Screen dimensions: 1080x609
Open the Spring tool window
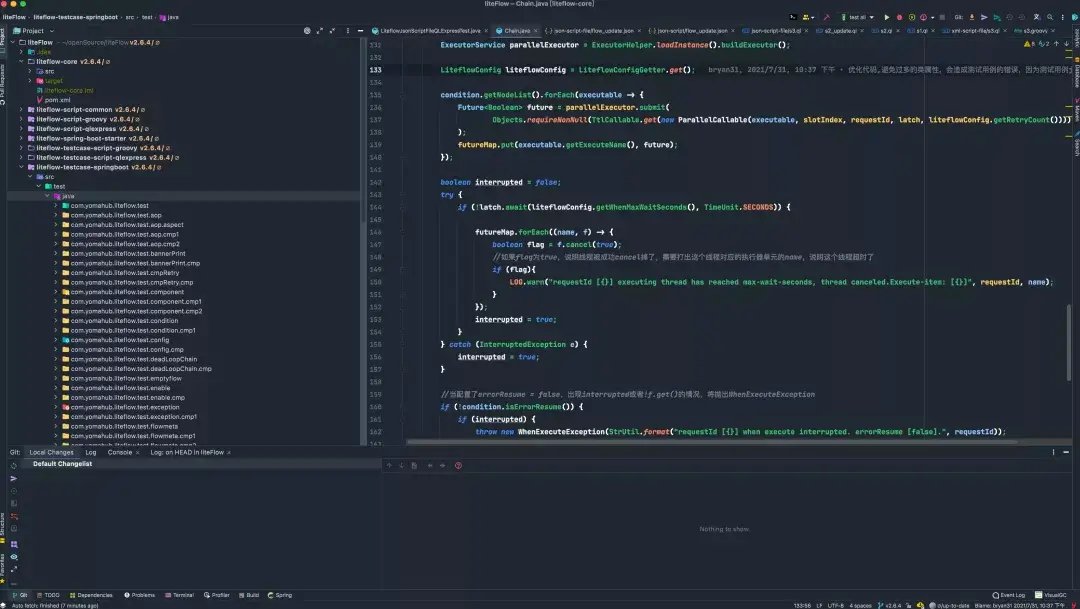(280, 595)
